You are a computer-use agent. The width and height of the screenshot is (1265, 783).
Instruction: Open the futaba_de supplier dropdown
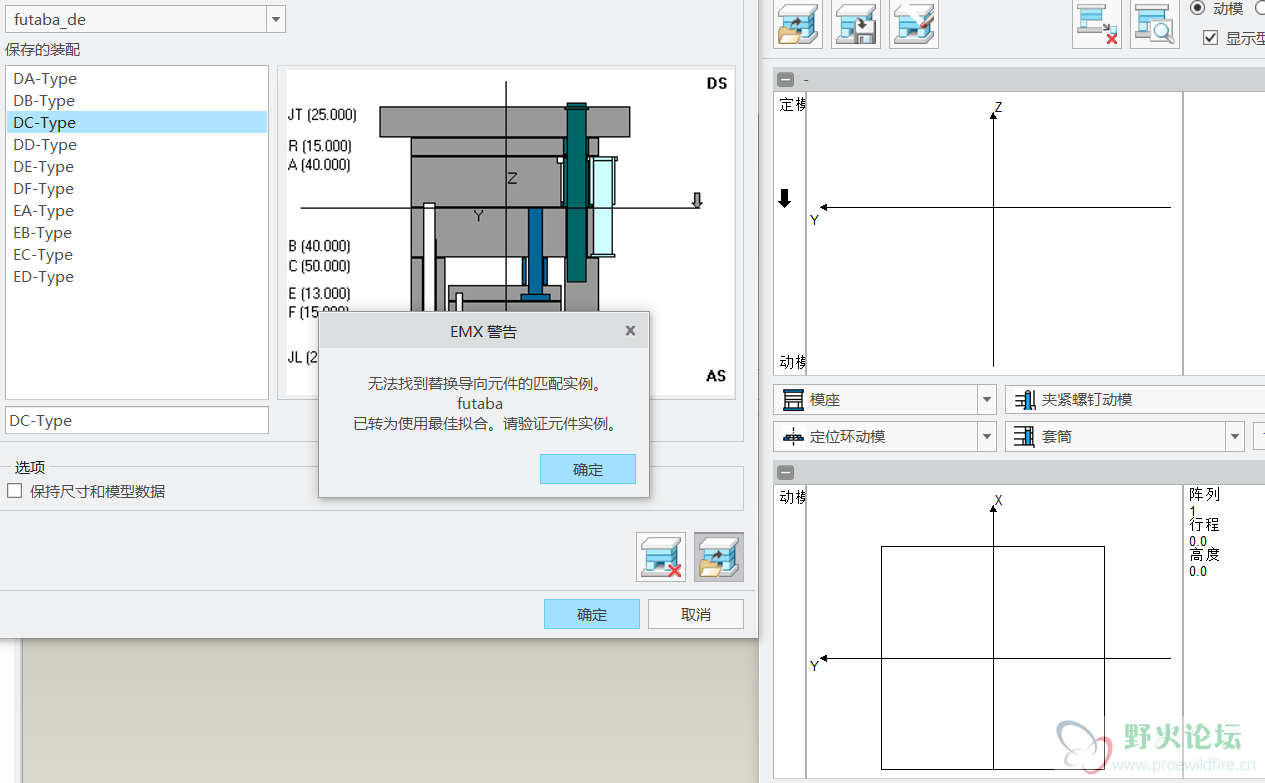tap(276, 19)
